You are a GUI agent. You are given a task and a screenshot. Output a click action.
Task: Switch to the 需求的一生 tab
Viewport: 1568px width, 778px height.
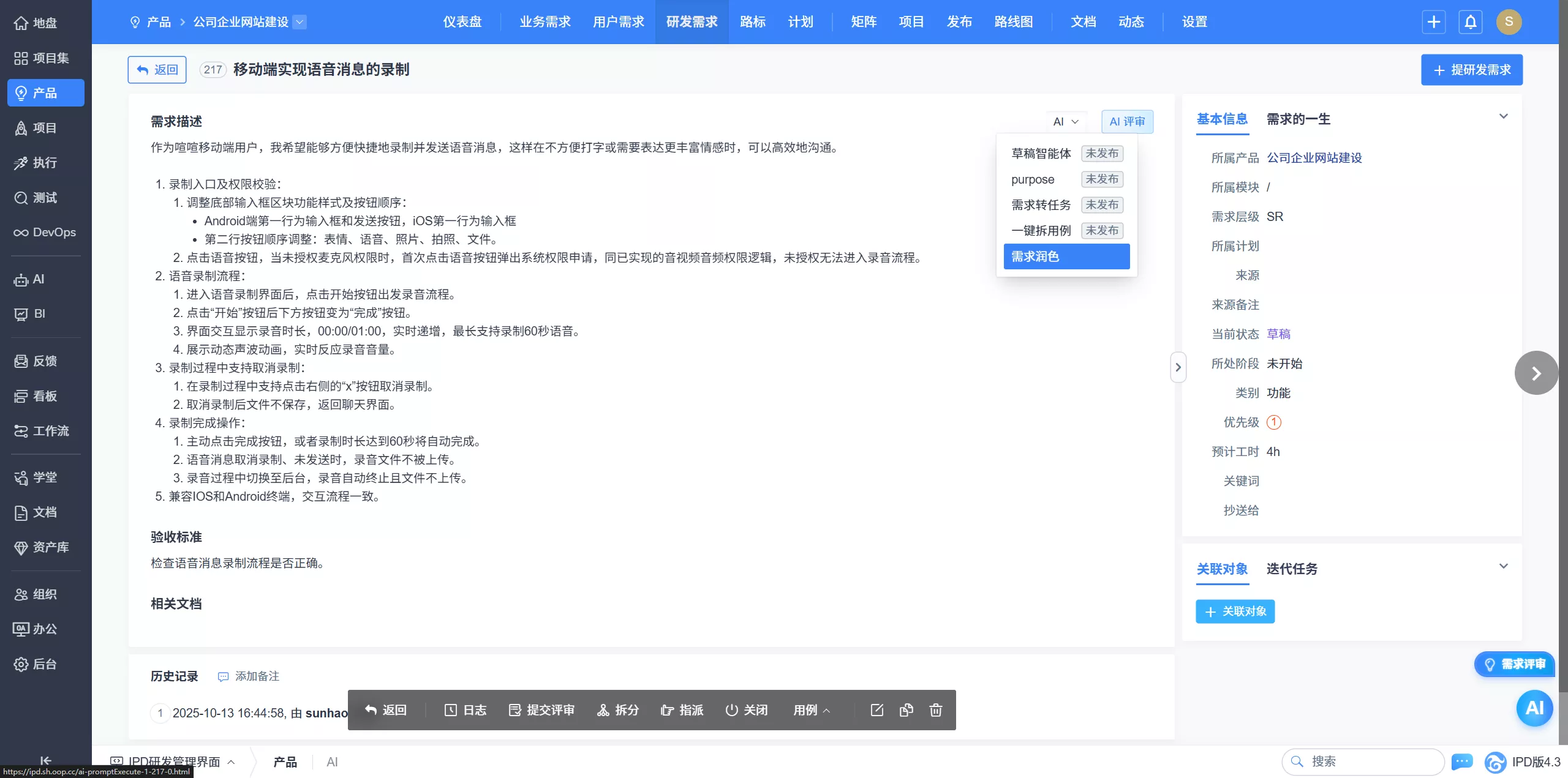click(x=1298, y=119)
